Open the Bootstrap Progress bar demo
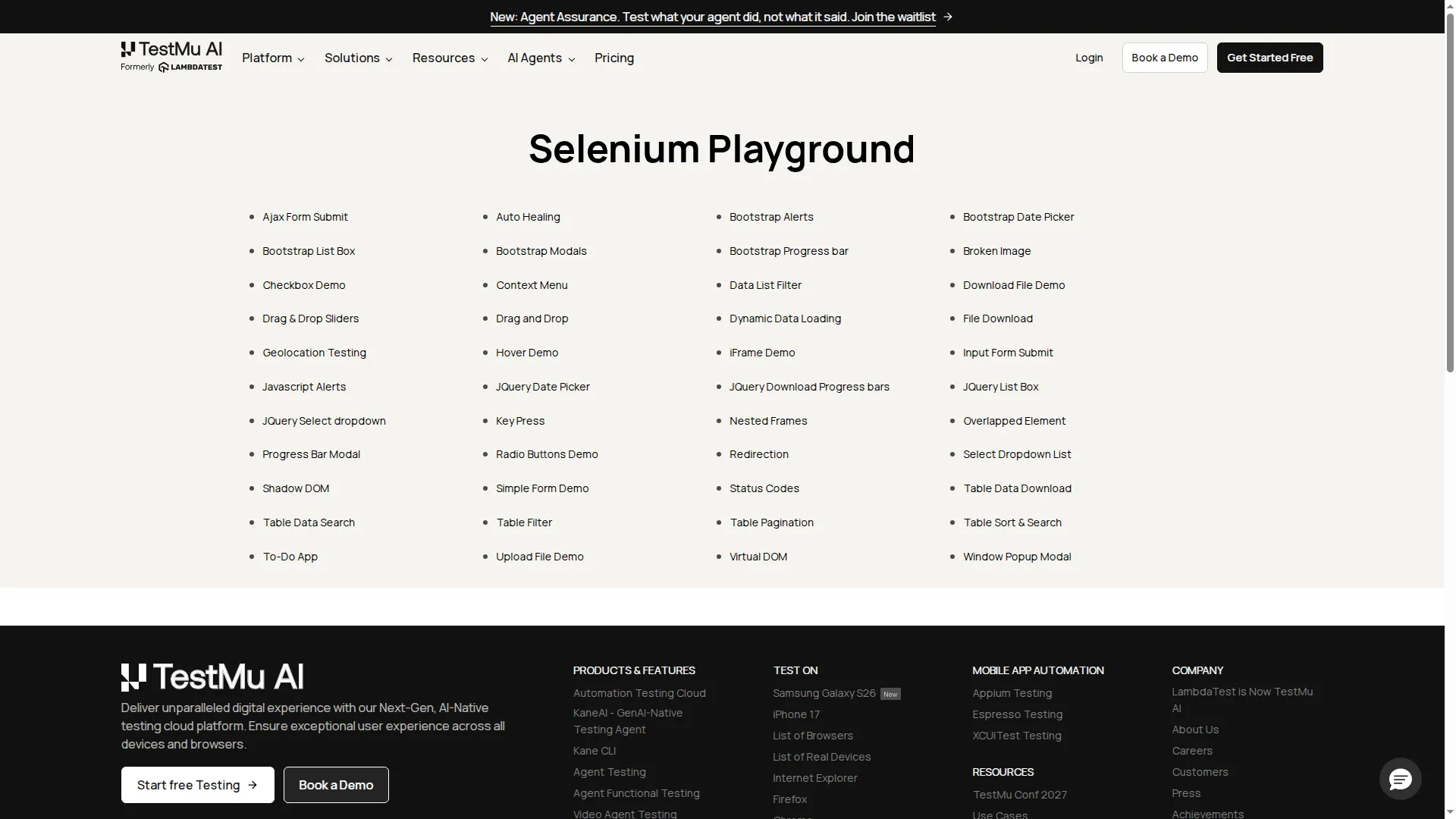1456x819 pixels. pos(789,251)
